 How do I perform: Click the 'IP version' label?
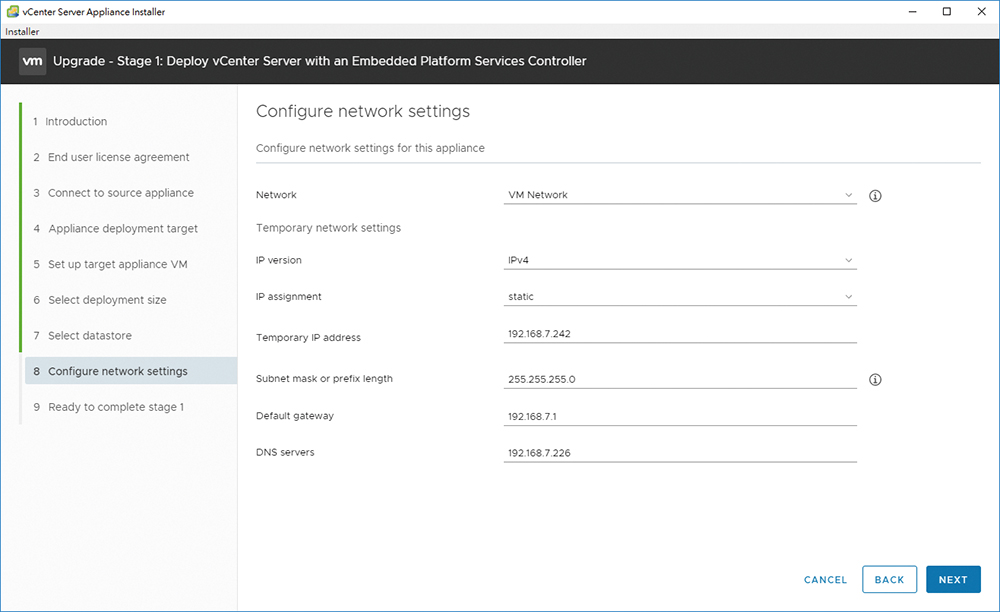click(279, 260)
